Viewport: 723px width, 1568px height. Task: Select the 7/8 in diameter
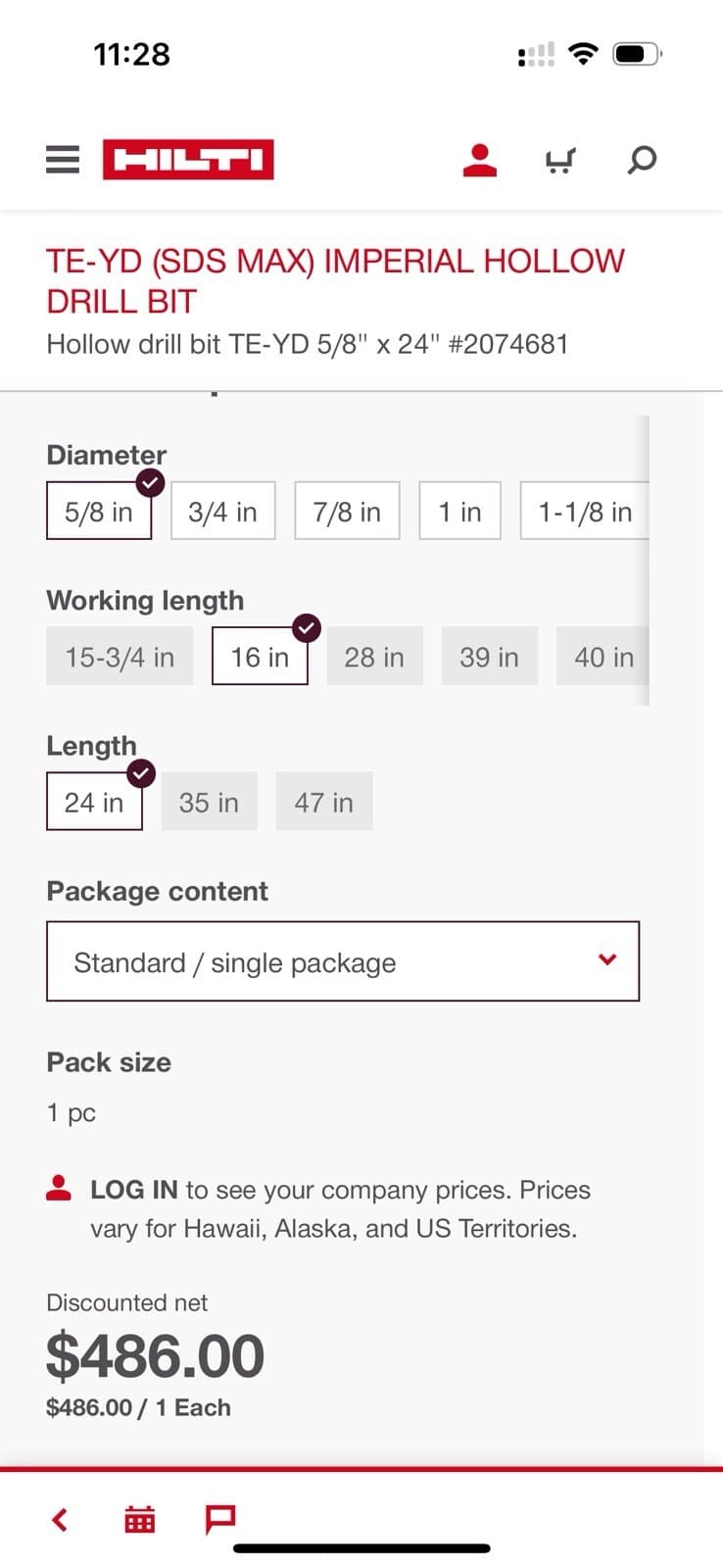tap(347, 512)
